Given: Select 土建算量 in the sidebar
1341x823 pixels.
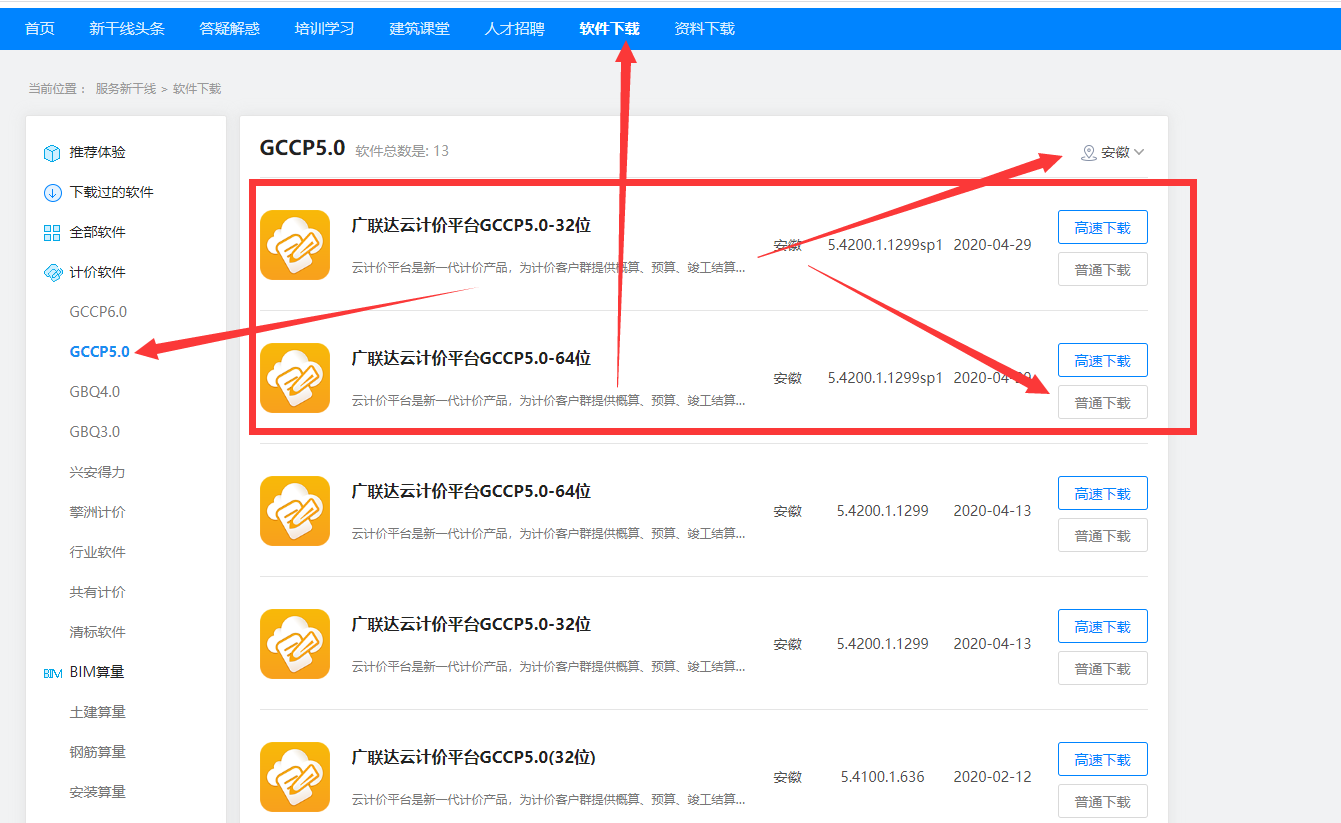Looking at the screenshot, I should click(98, 712).
